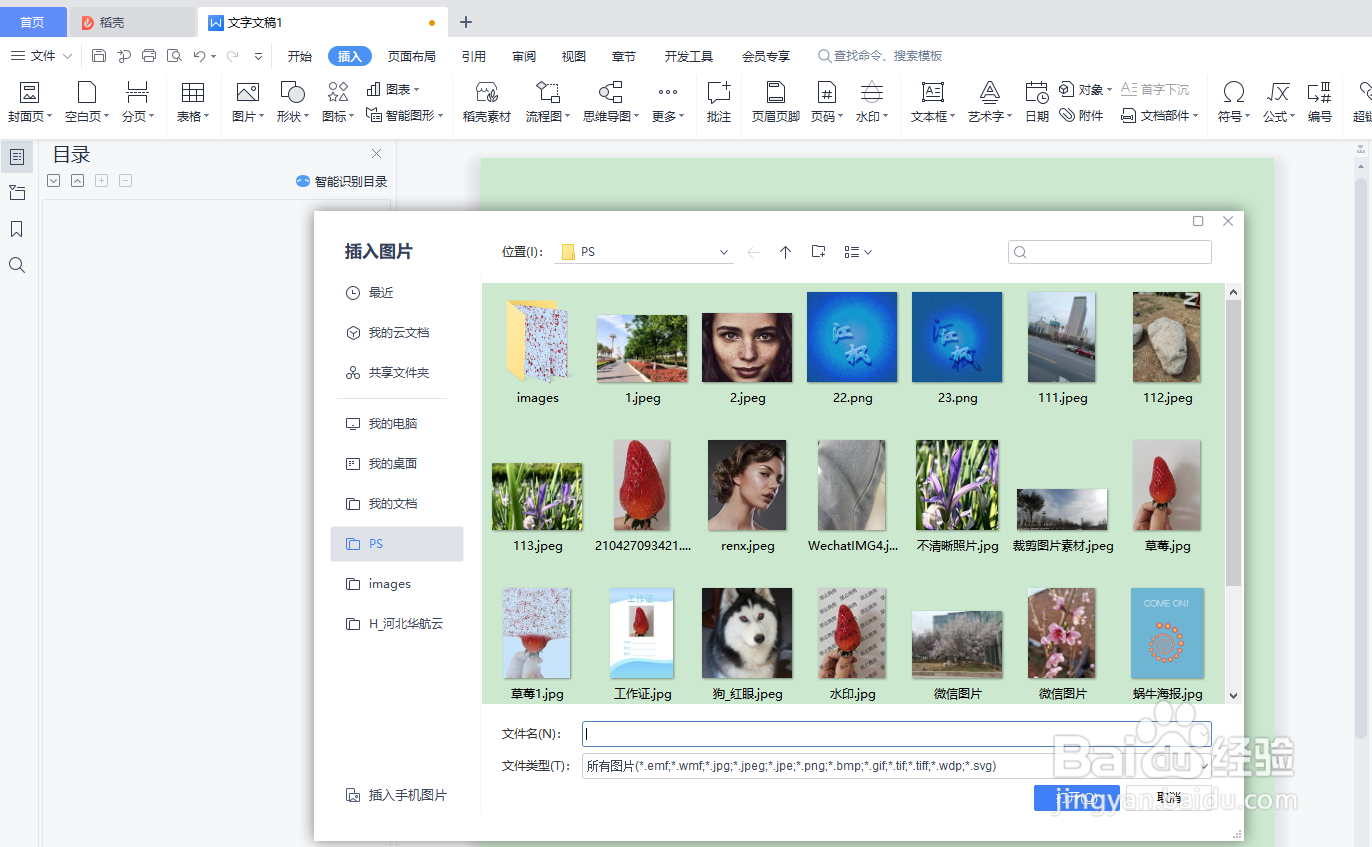Open the 稻壳 tab
1372x847 pixels.
pos(132,22)
